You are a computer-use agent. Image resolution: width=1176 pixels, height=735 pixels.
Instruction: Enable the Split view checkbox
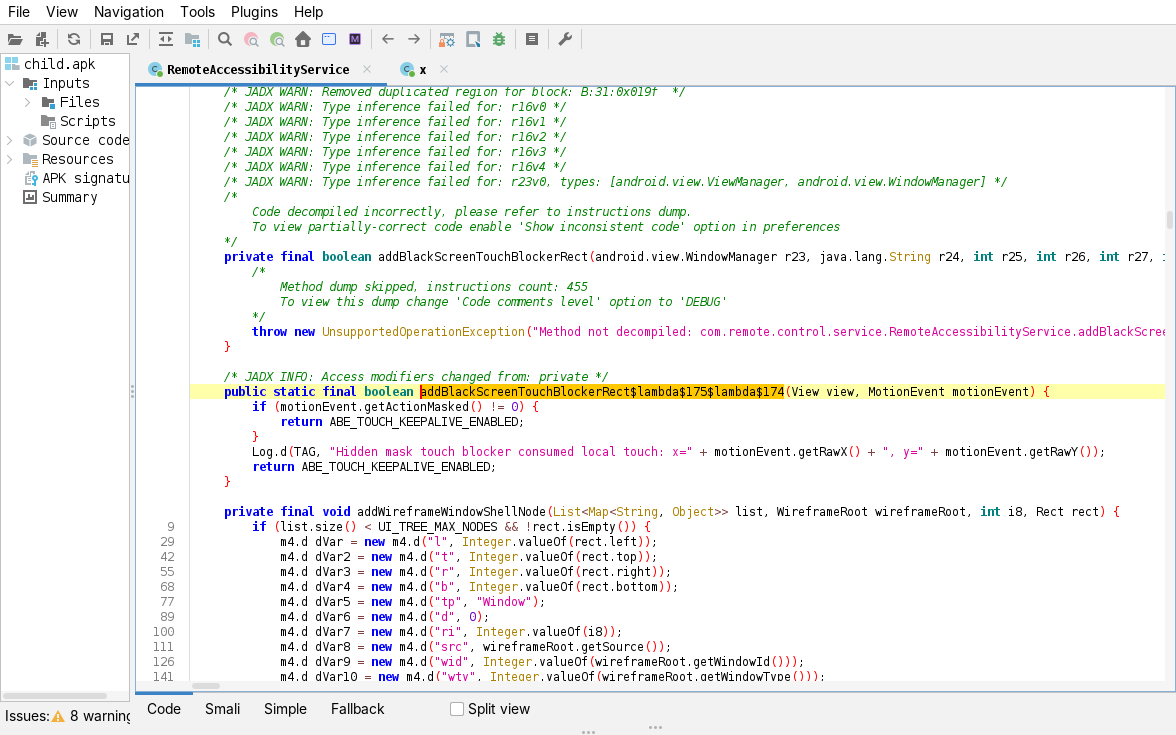(457, 709)
